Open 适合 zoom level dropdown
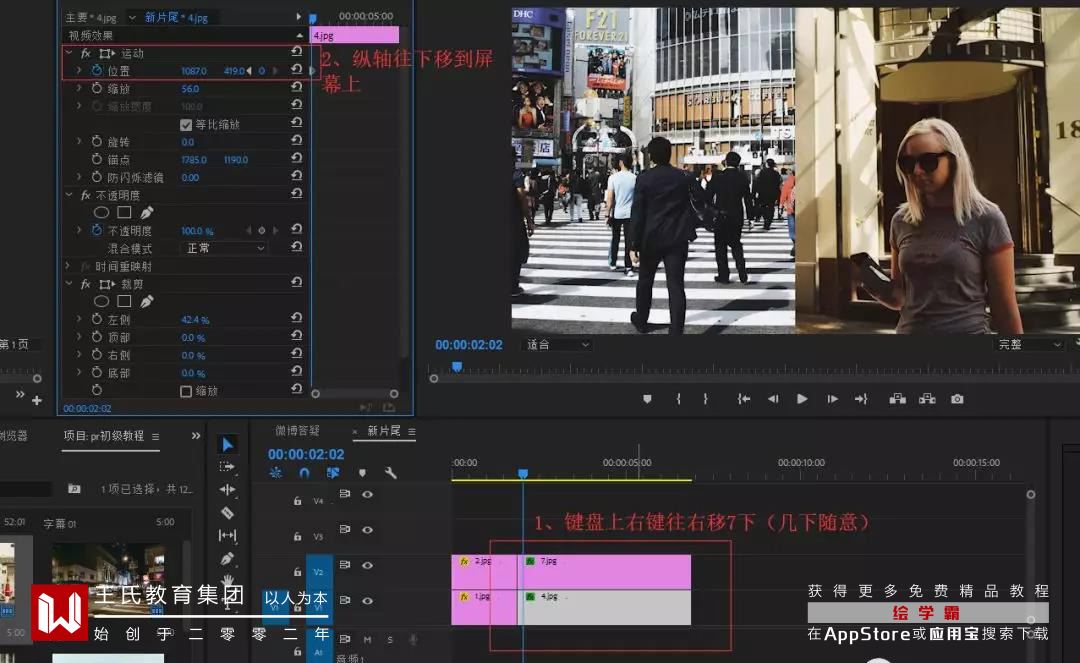 tap(558, 344)
